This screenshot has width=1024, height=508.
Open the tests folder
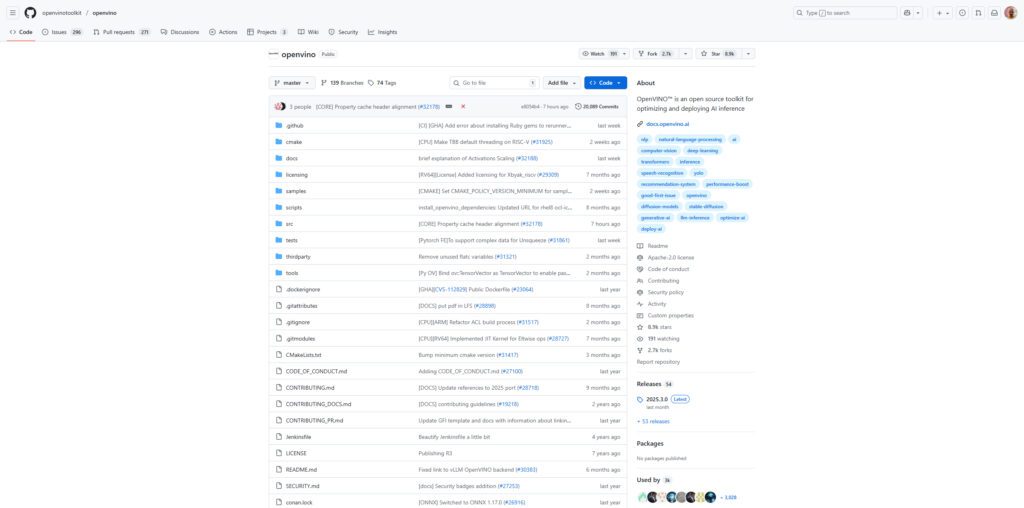pos(291,240)
